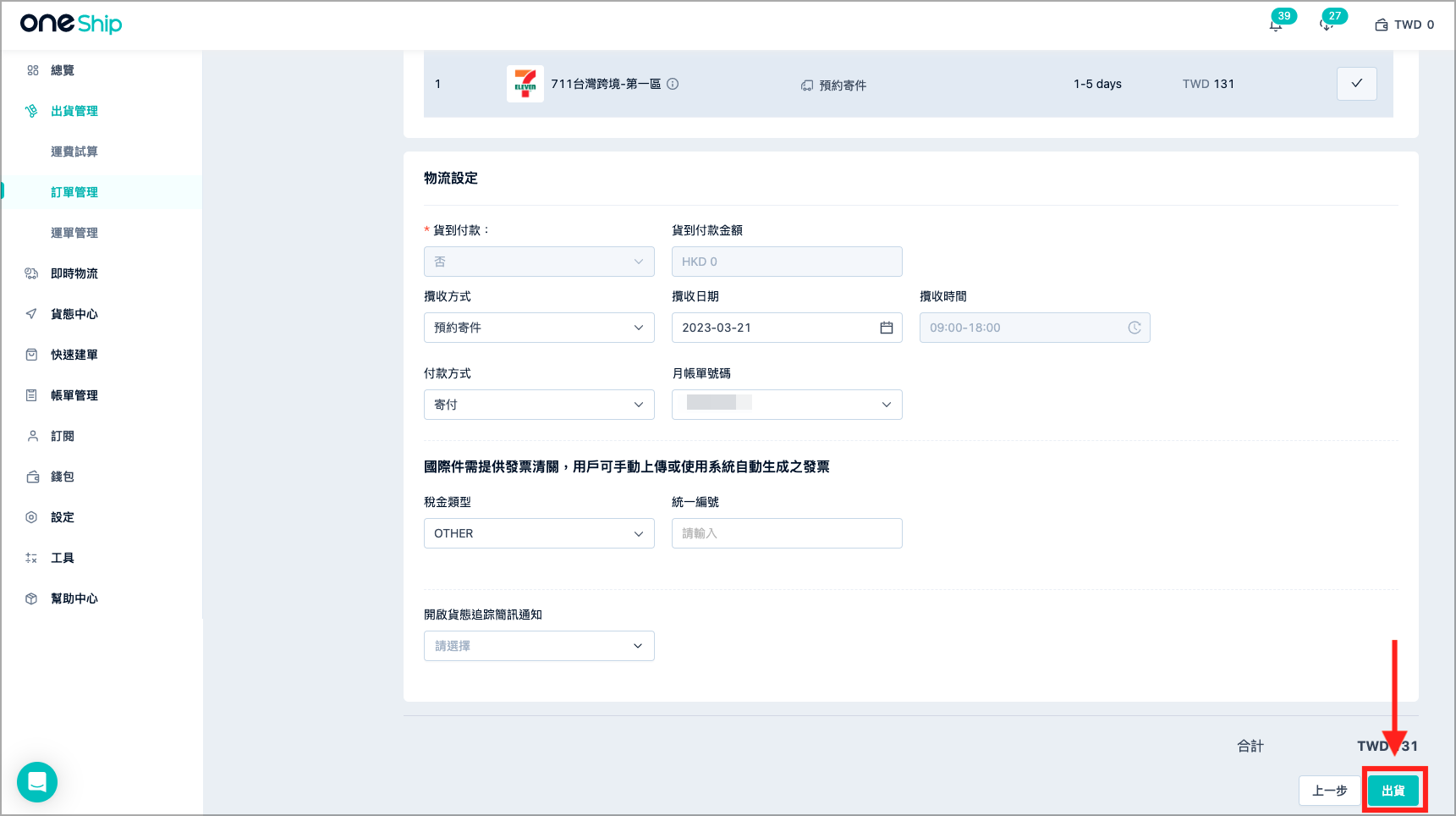This screenshot has height=816, width=1456.
Task: Click the OneShip logo
Action: tap(71, 24)
